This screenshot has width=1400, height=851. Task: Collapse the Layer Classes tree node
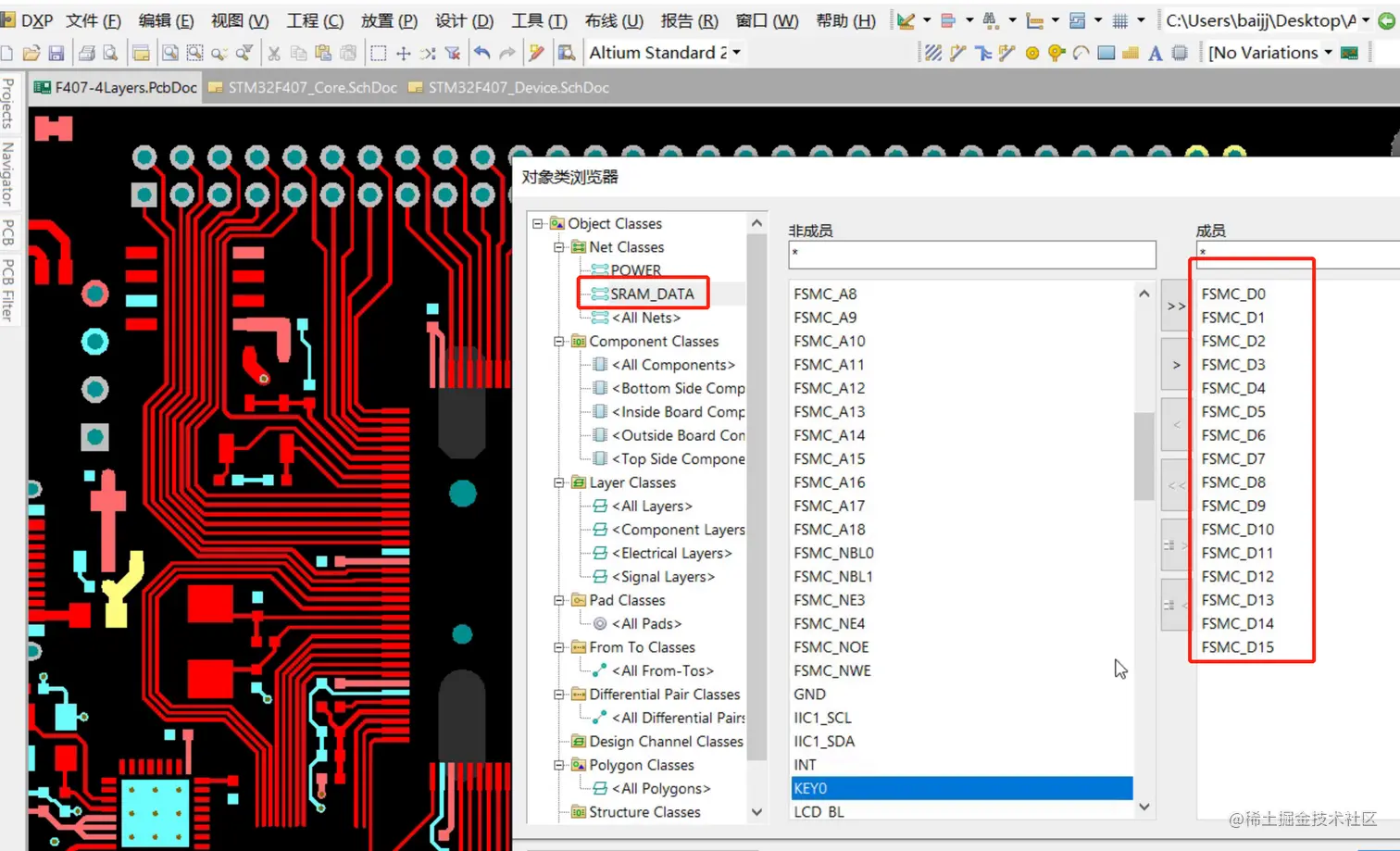559,482
